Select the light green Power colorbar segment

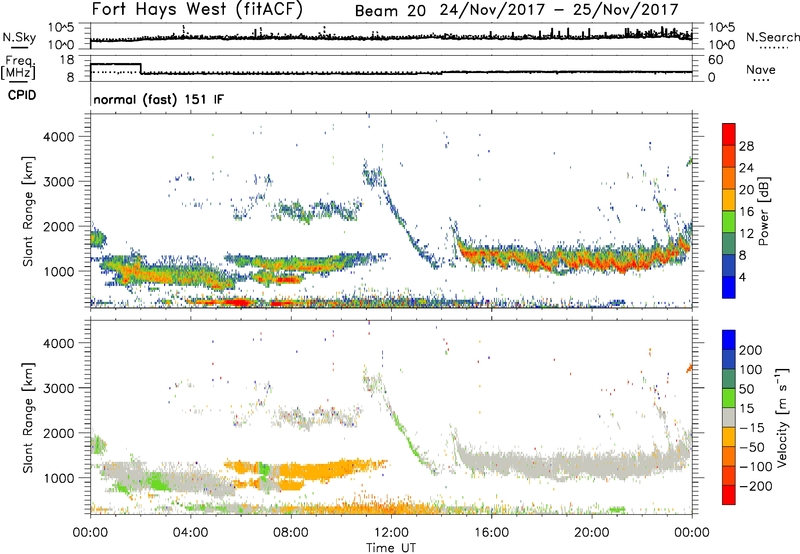[x=729, y=221]
